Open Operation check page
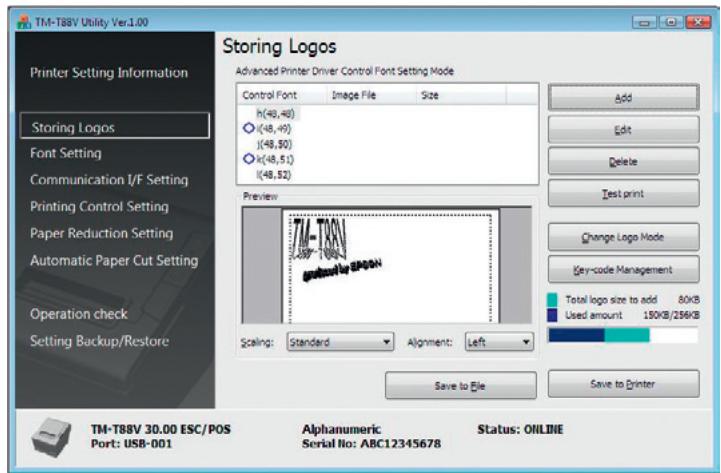Image resolution: width=721 pixels, height=473 pixels. pyautogui.click(x=79, y=314)
